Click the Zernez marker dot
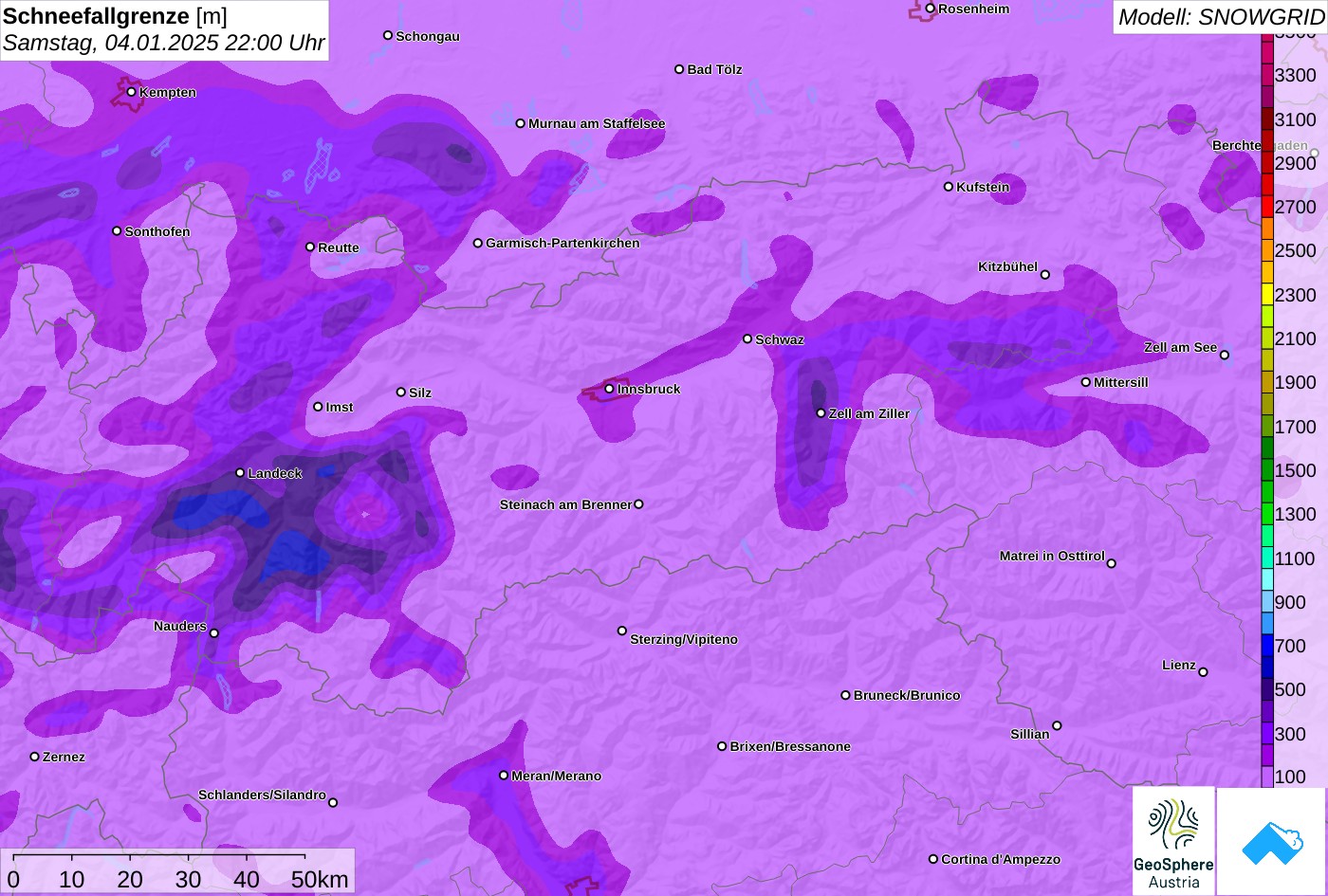The image size is (1328, 896). (x=35, y=757)
